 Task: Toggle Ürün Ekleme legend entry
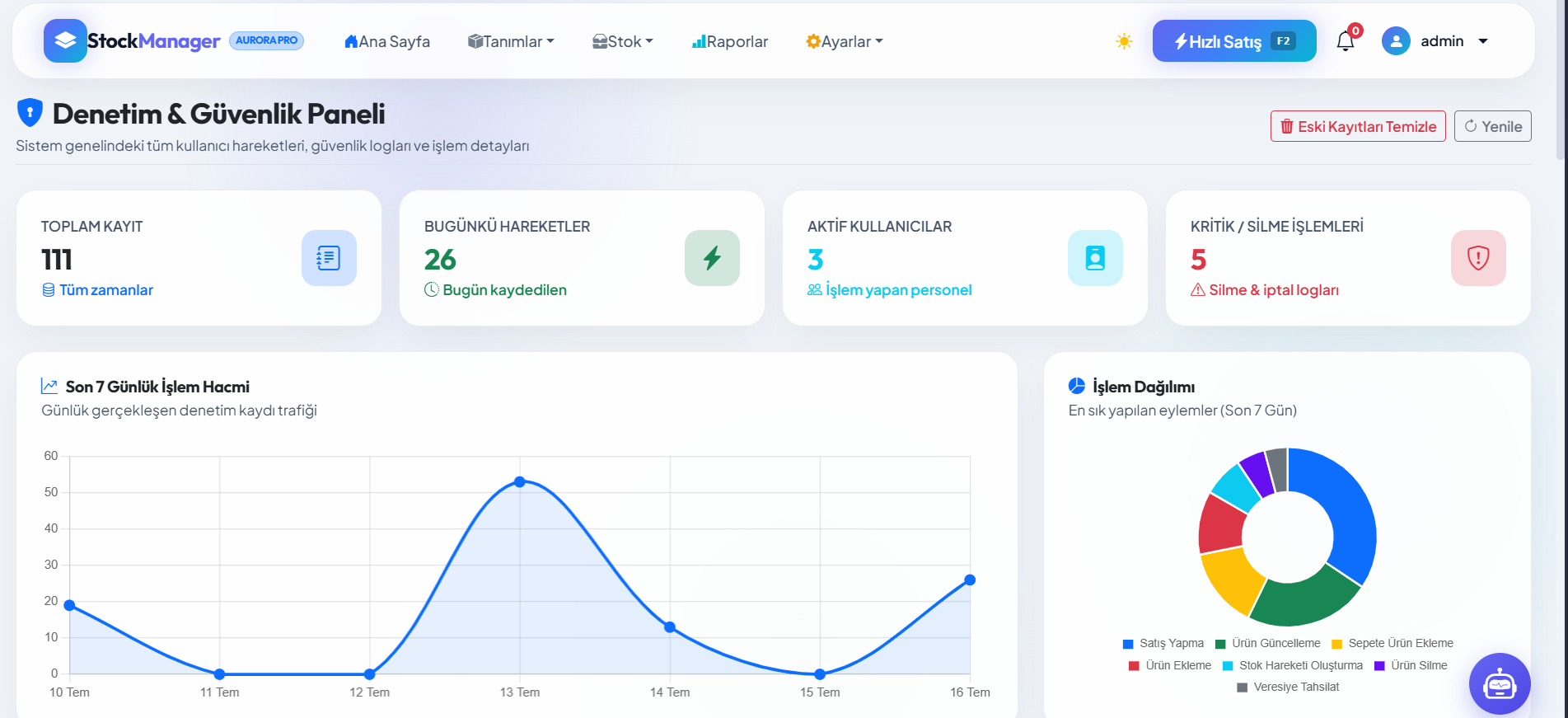point(1170,666)
